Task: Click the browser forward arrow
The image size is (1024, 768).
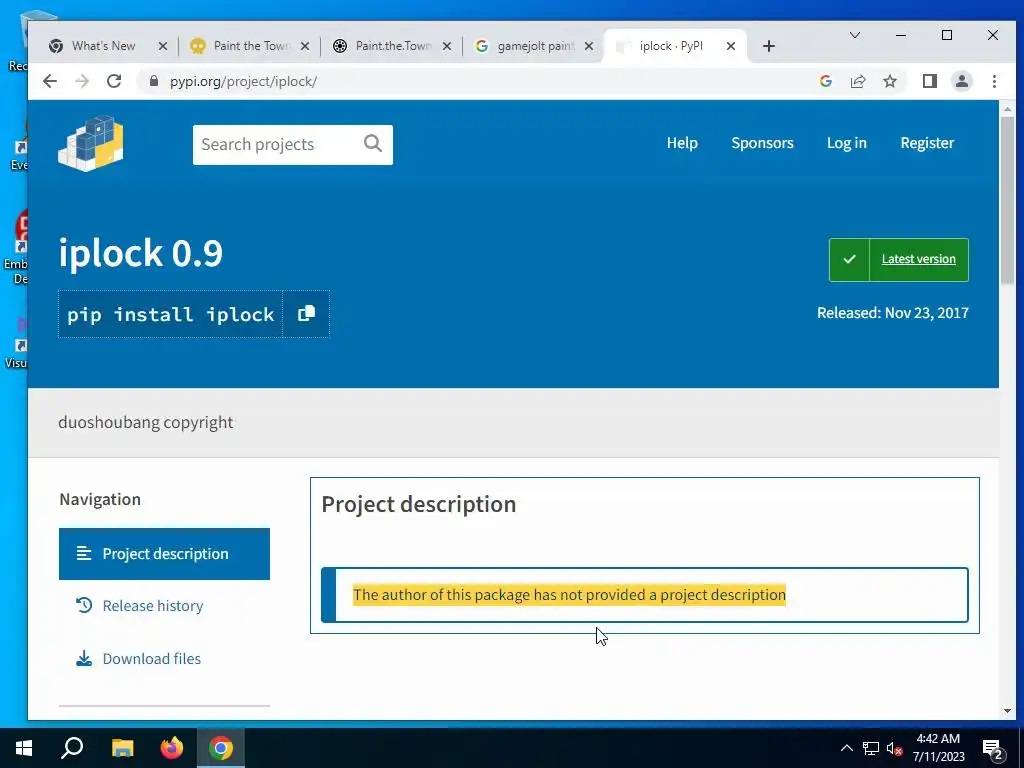Action: click(82, 81)
